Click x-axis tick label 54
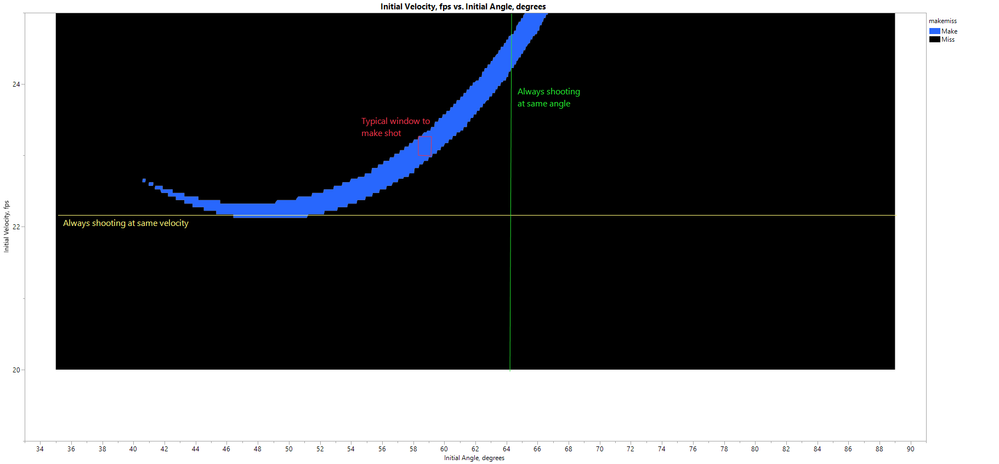999x464 pixels. [x=351, y=448]
